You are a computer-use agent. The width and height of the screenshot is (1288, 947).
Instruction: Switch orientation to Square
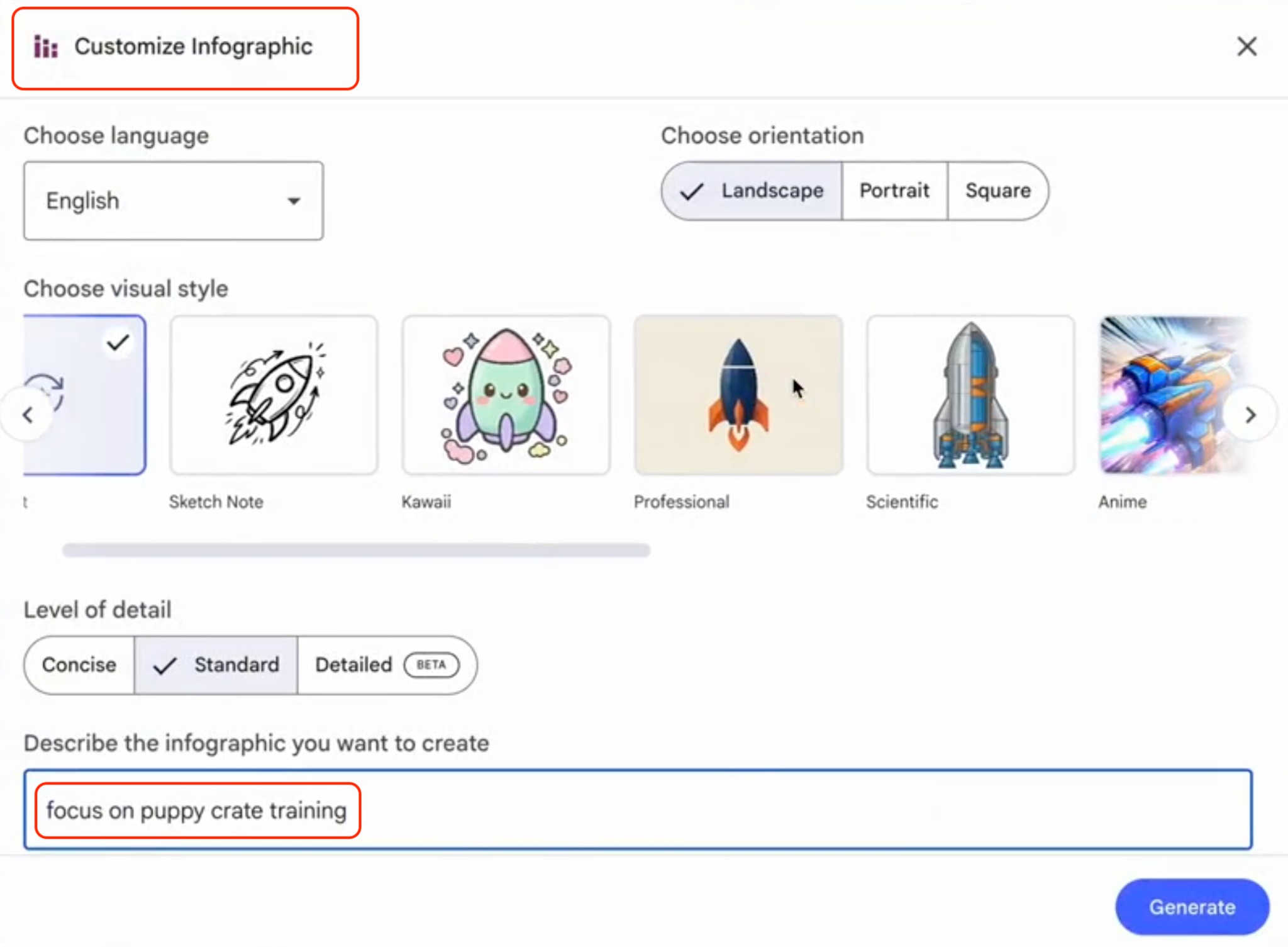click(x=997, y=191)
